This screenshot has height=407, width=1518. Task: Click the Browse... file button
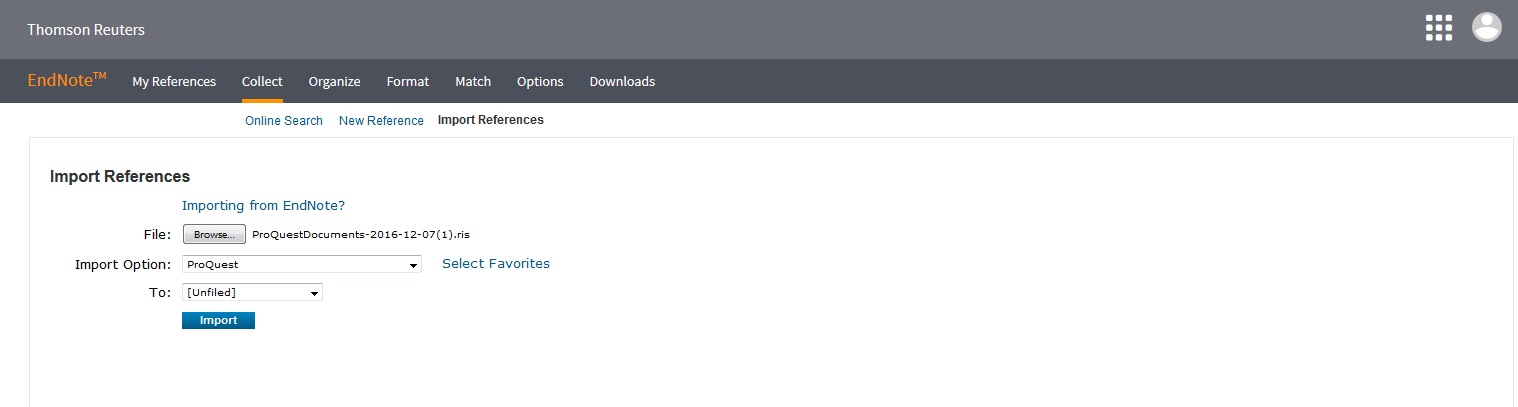point(214,235)
